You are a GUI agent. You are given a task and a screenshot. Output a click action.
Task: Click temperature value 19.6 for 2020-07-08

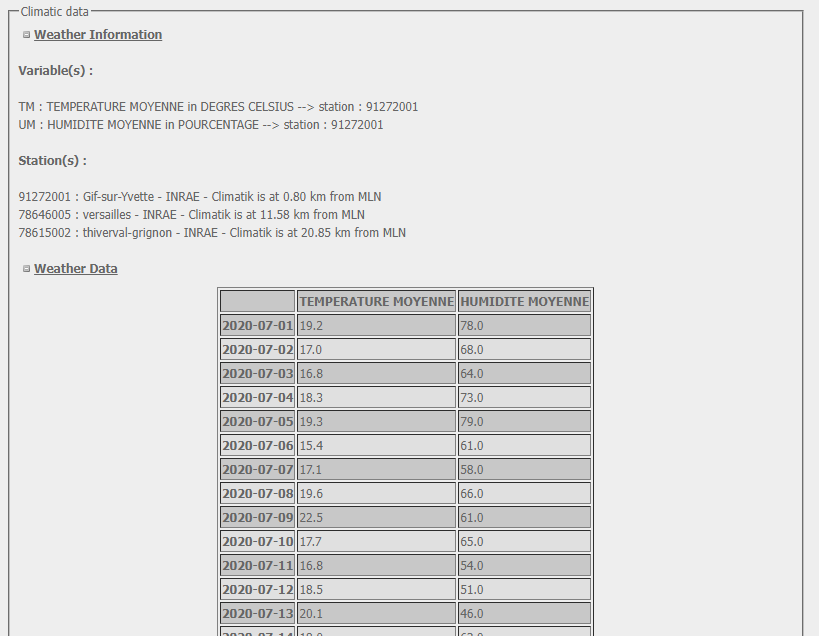(x=377, y=493)
